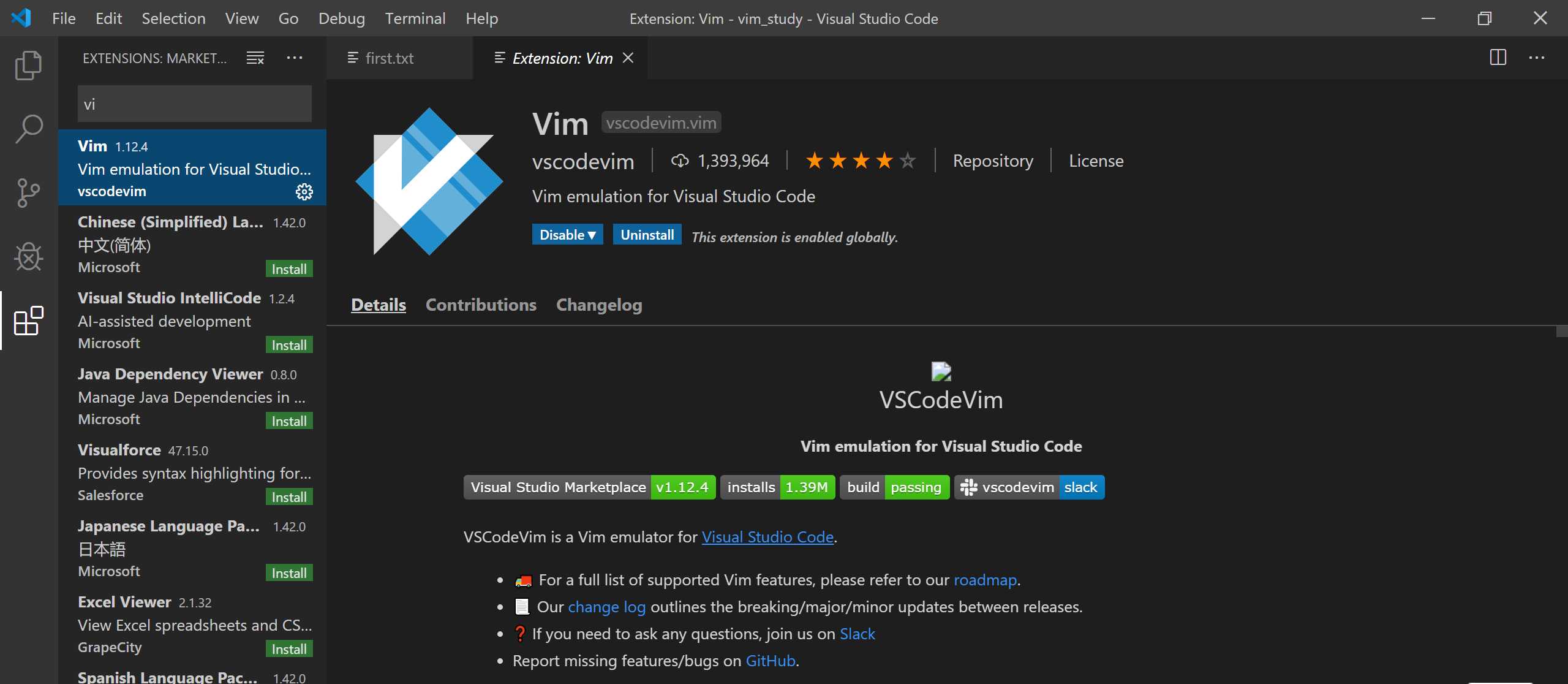Select Java Dependency Viewer list entry
Screen dimensions: 1568x684
pyautogui.click(x=192, y=395)
